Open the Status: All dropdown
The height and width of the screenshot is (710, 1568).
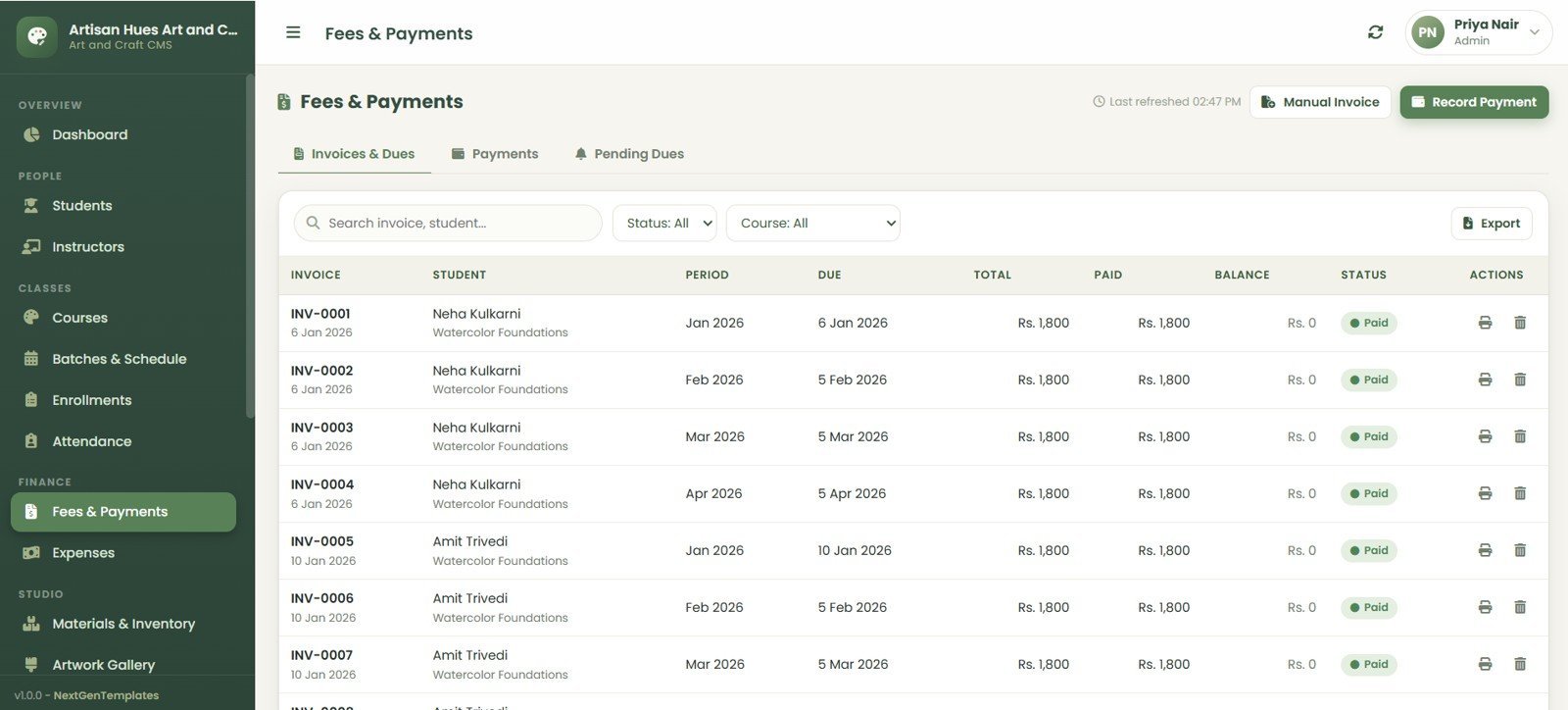point(664,223)
